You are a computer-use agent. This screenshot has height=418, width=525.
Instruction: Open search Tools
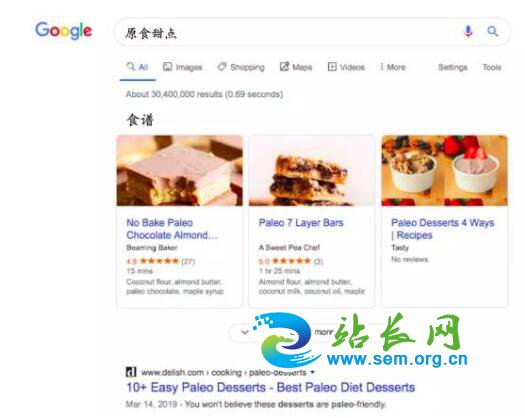(492, 67)
